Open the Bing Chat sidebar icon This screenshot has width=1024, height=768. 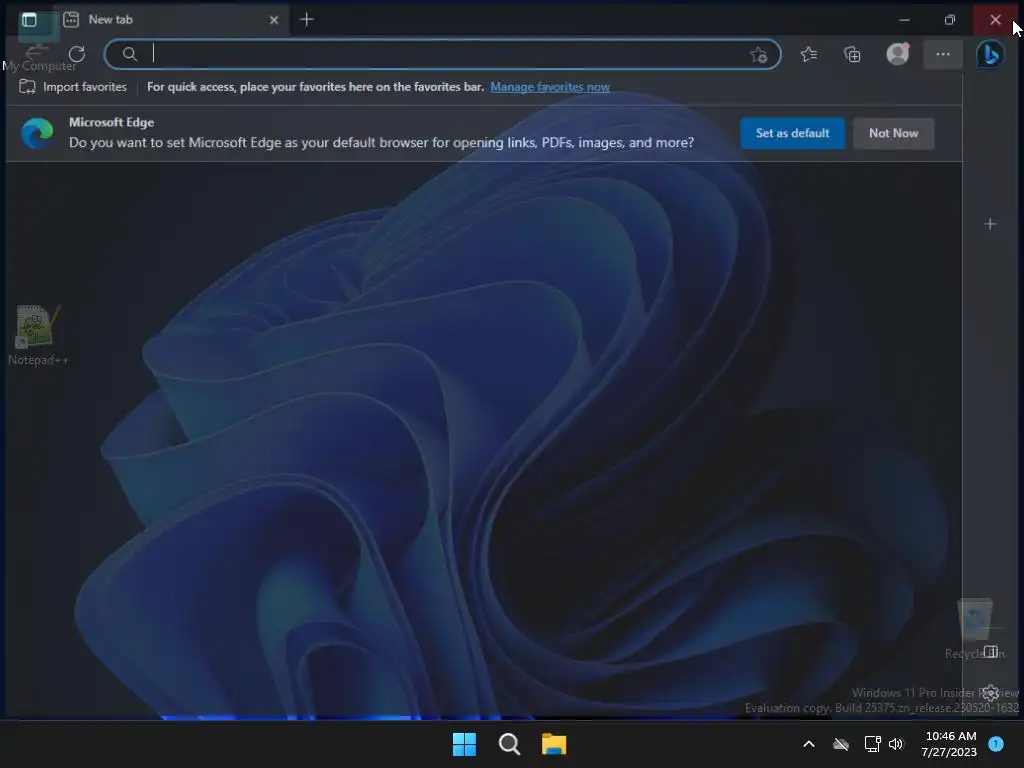991,54
